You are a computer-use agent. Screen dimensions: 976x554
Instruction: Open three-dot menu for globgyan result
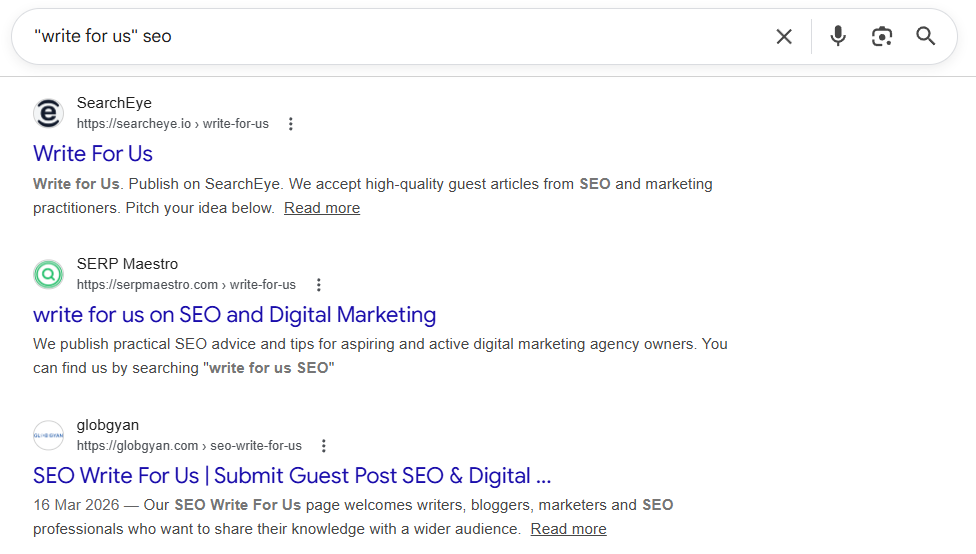[324, 446]
